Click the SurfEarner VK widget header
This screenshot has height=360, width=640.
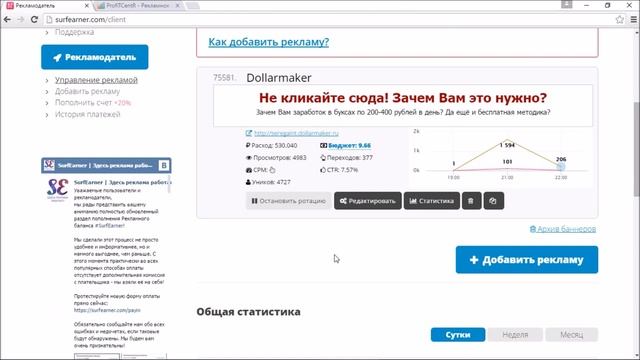(106, 165)
